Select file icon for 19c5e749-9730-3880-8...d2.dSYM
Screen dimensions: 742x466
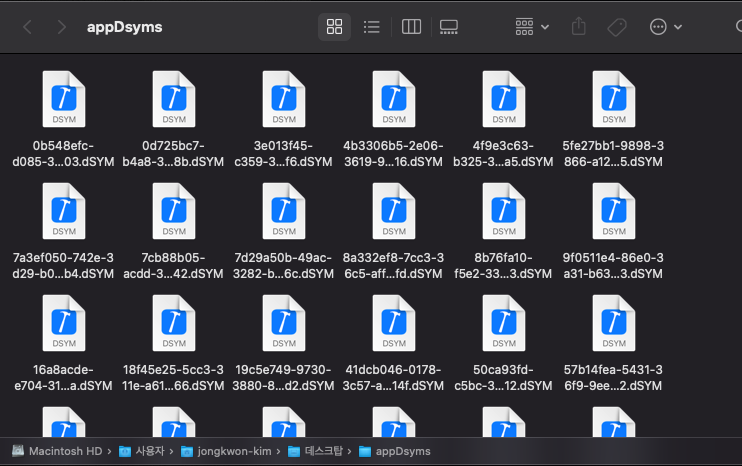pyautogui.click(x=284, y=323)
